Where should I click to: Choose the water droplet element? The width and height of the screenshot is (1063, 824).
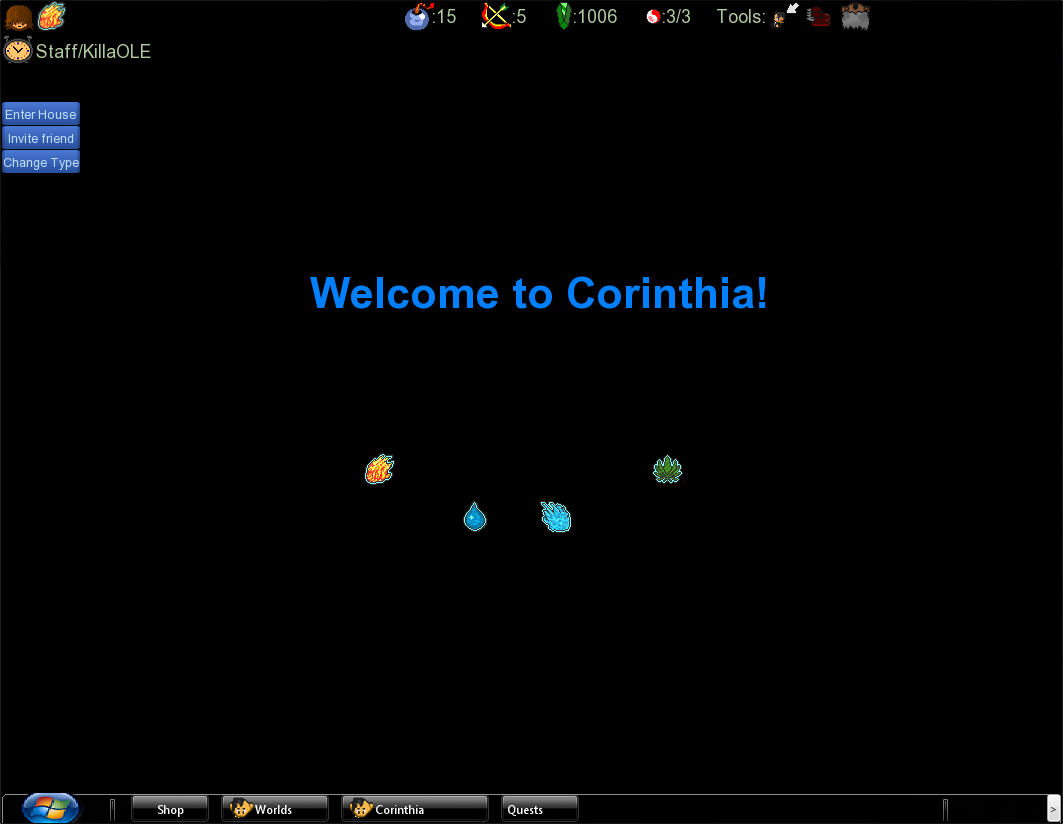click(x=475, y=517)
